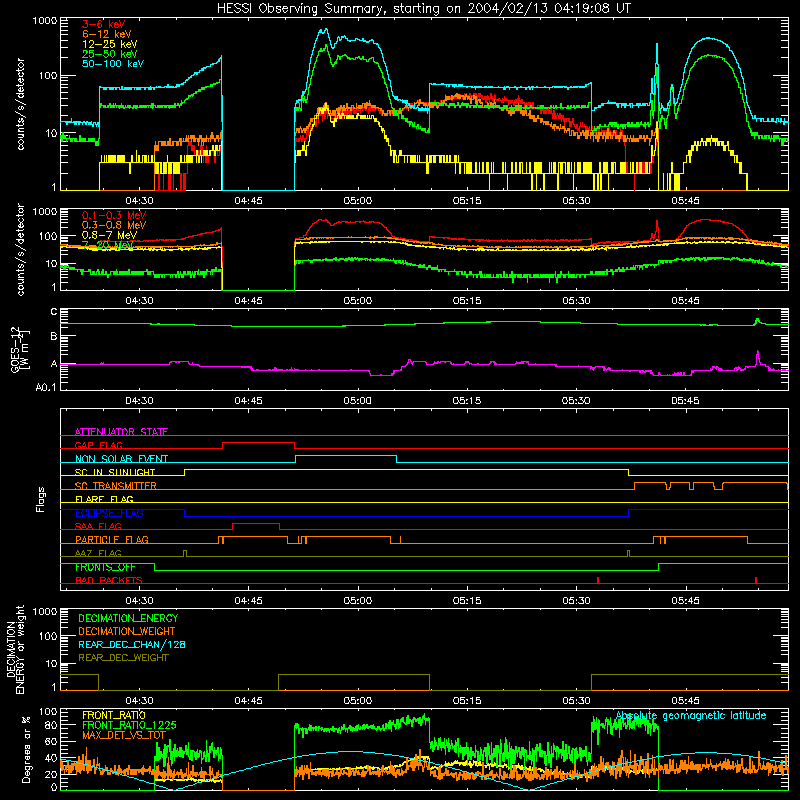Click the 05:15 tick under the Flags panel
800x800 pixels.
pyautogui.click(x=467, y=601)
